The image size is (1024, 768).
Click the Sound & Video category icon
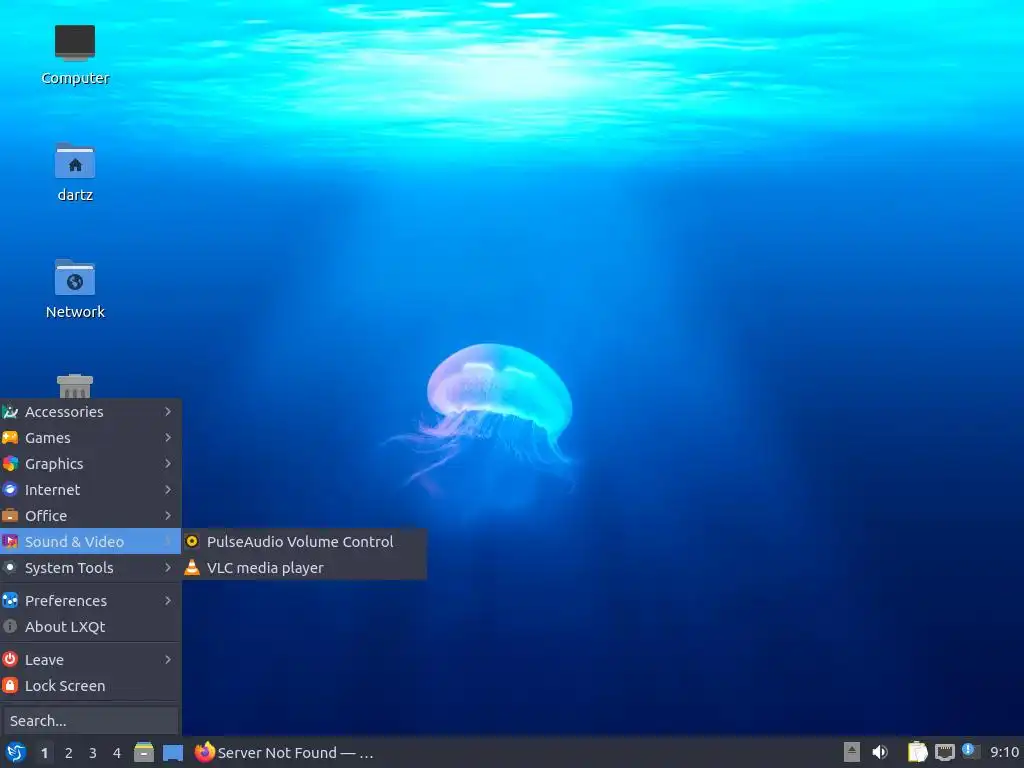coord(10,541)
